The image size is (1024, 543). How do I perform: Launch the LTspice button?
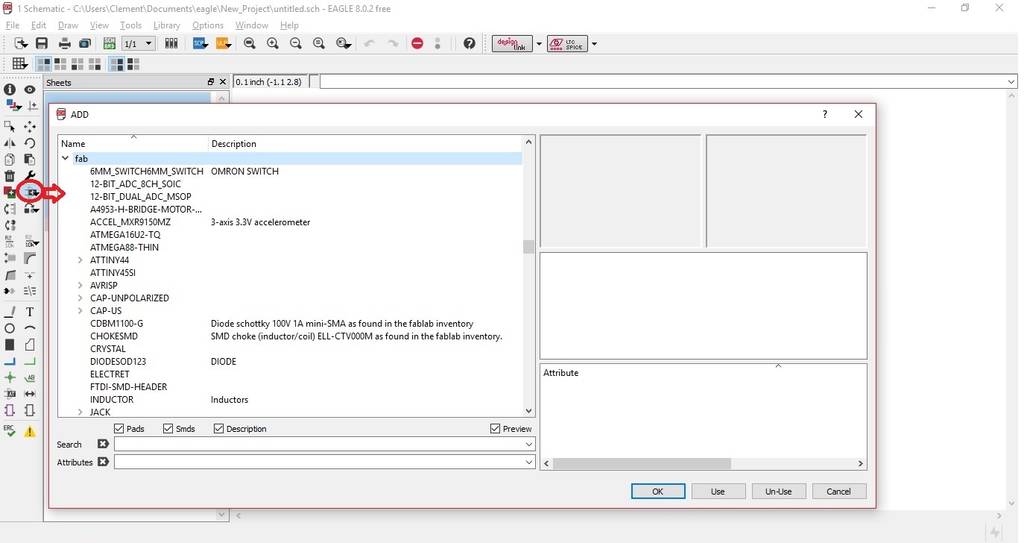click(568, 44)
